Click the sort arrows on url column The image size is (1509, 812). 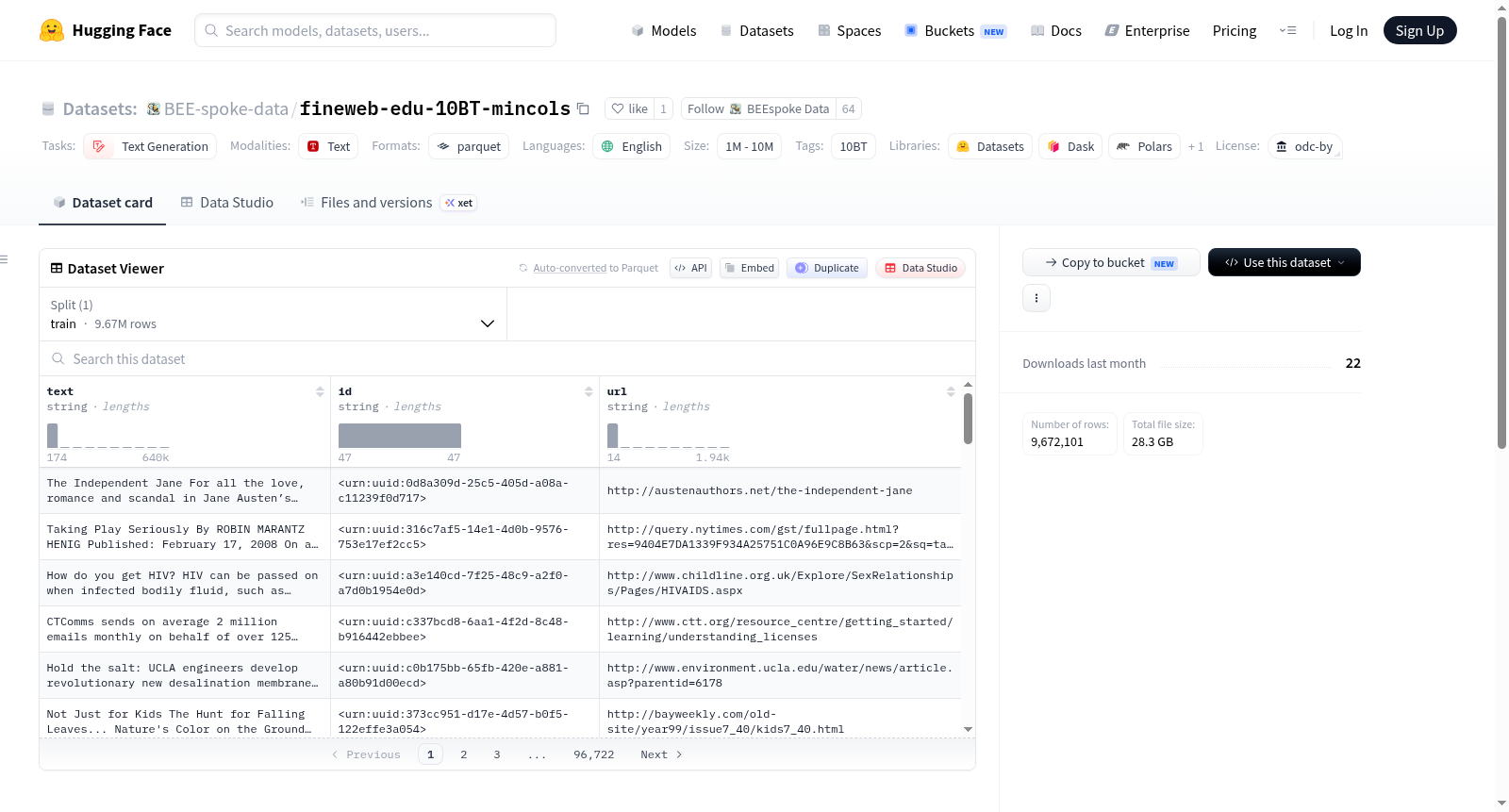[951, 391]
